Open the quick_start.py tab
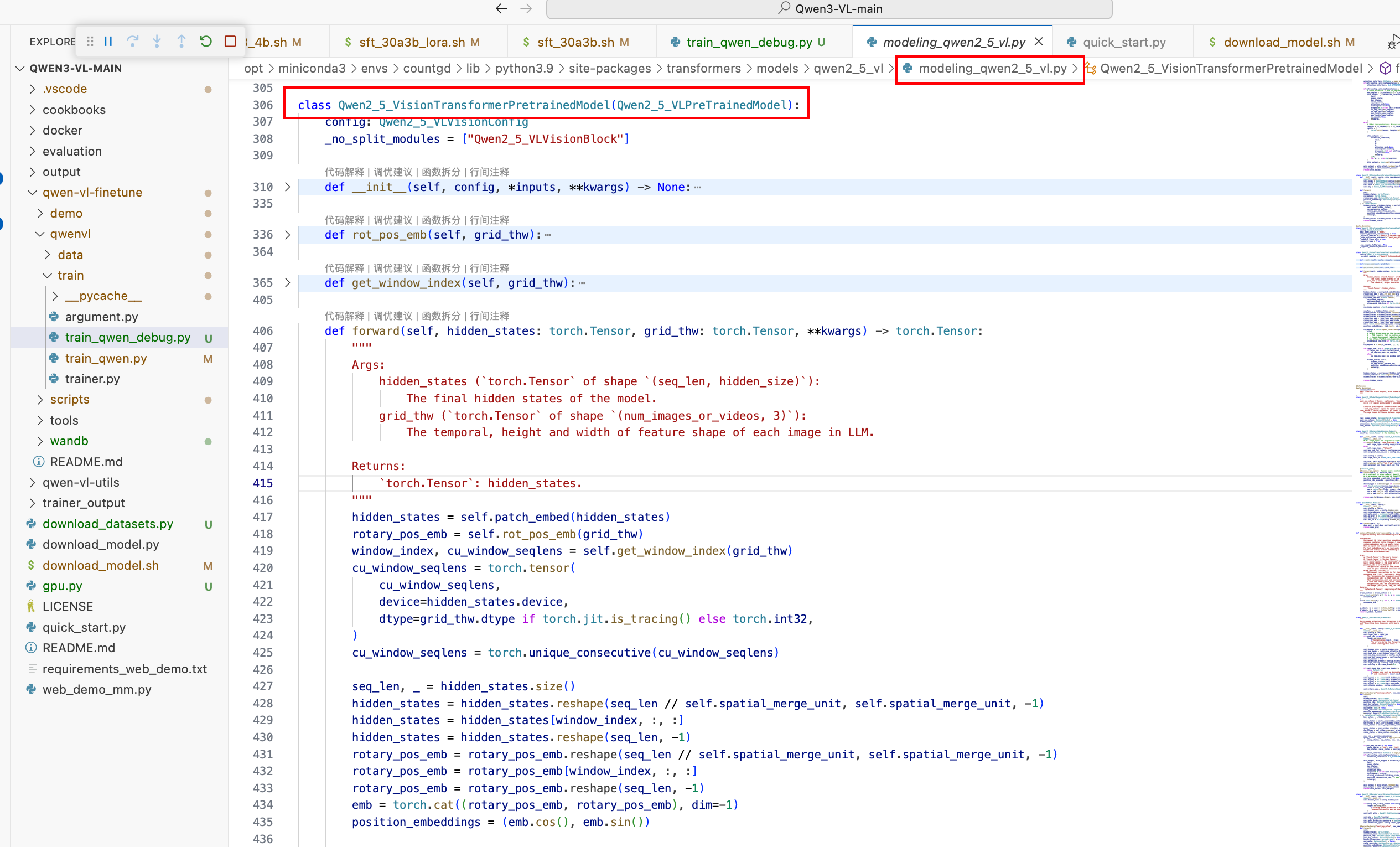This screenshot has width=1400, height=847. coord(1123,42)
